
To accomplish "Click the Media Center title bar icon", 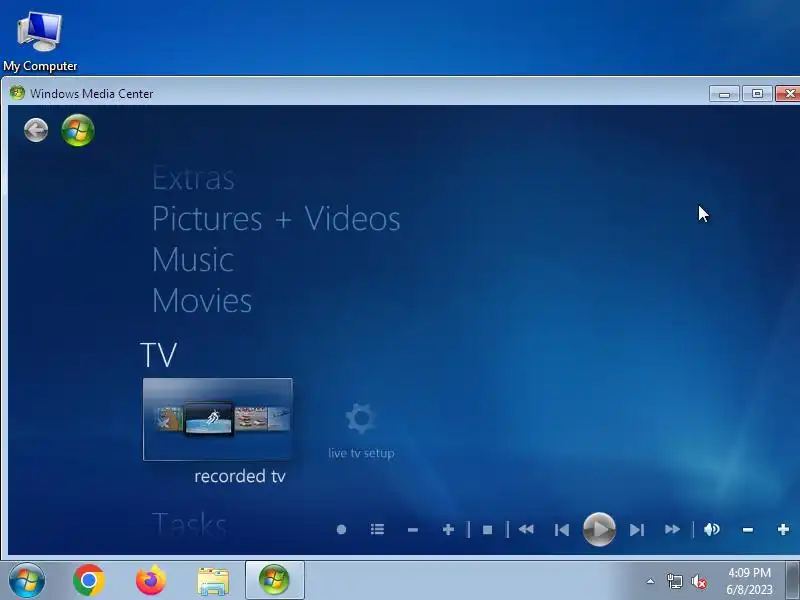I will (x=17, y=93).
